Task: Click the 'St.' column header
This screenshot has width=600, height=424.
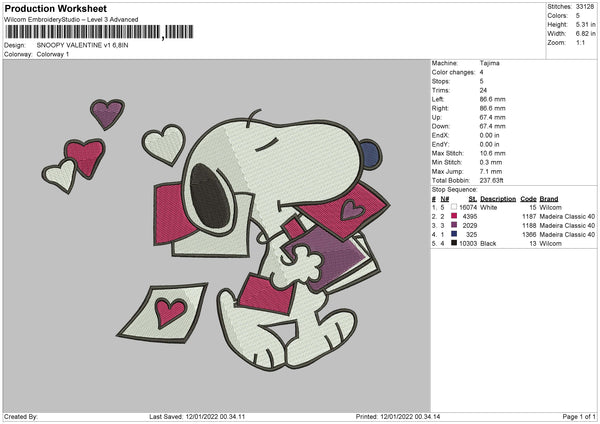Action: coord(473,199)
